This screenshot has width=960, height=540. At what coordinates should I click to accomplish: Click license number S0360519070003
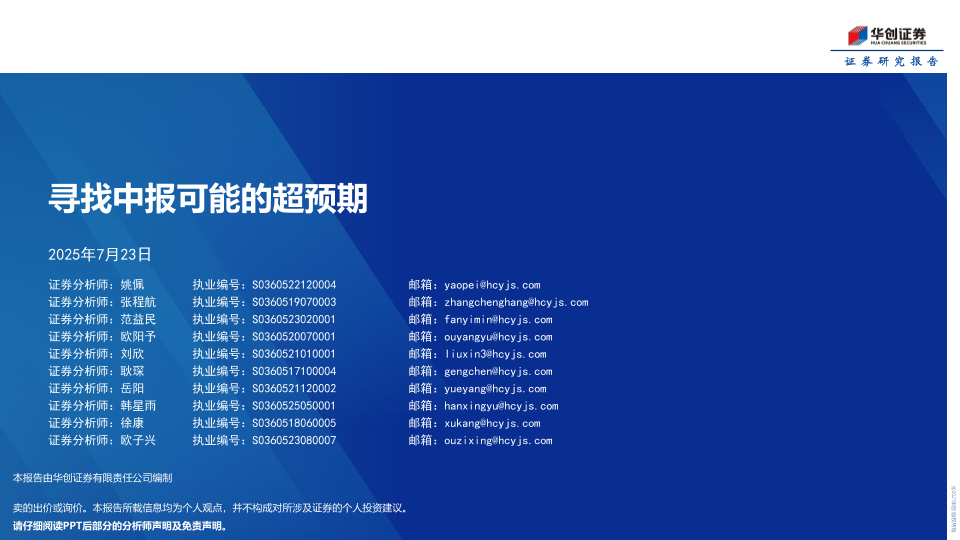[x=294, y=302]
